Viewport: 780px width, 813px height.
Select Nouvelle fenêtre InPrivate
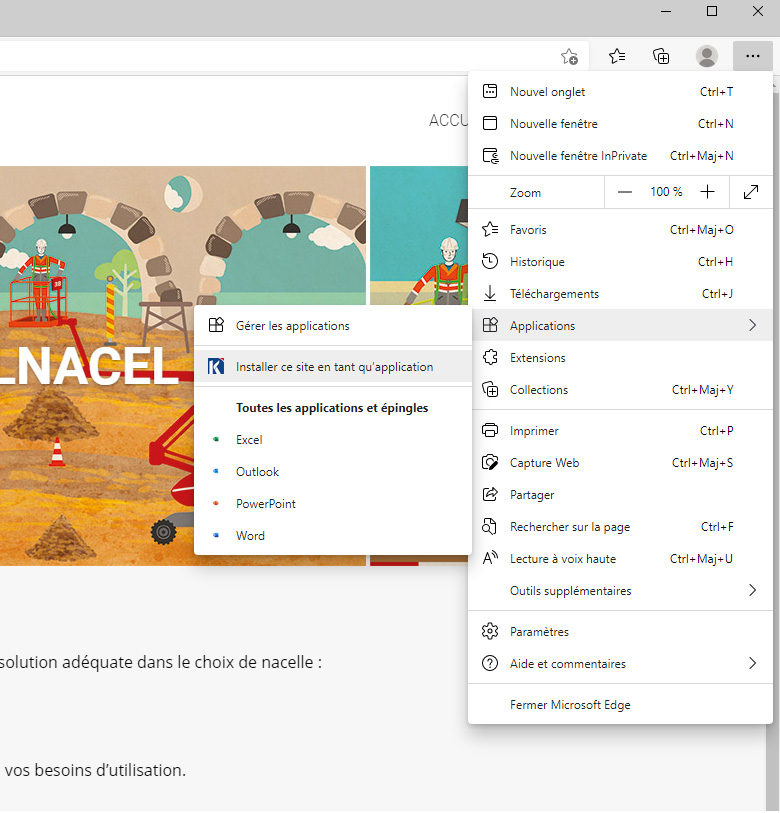[x=578, y=156]
